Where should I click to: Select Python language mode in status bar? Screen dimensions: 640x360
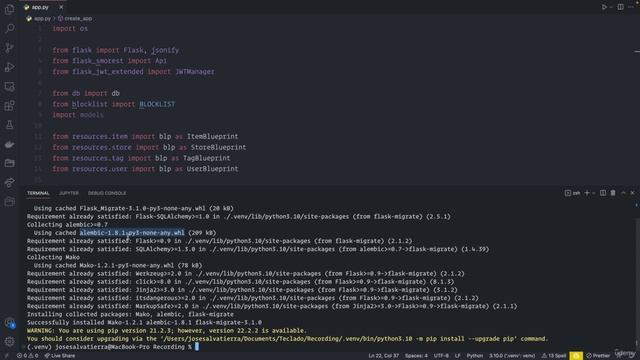[474, 356]
